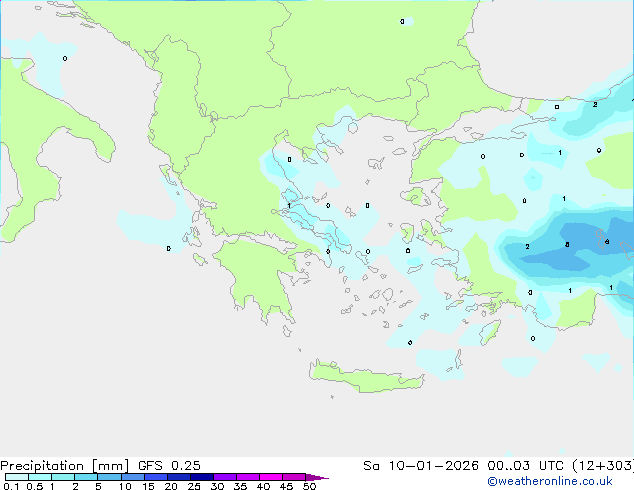This screenshot has height=490, width=634.
Task: Select the legend swatch between 5 and 10
Action: tap(109, 477)
